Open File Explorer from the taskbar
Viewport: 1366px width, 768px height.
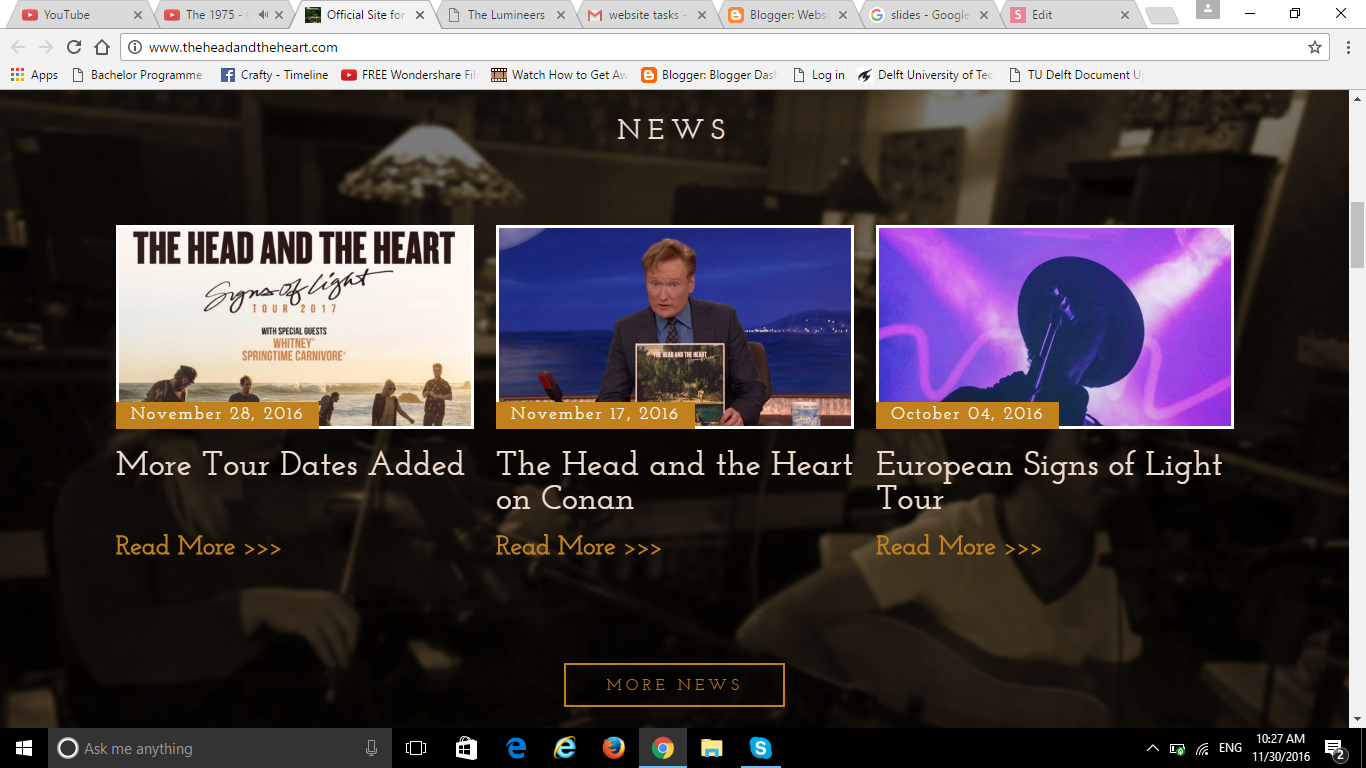point(712,748)
